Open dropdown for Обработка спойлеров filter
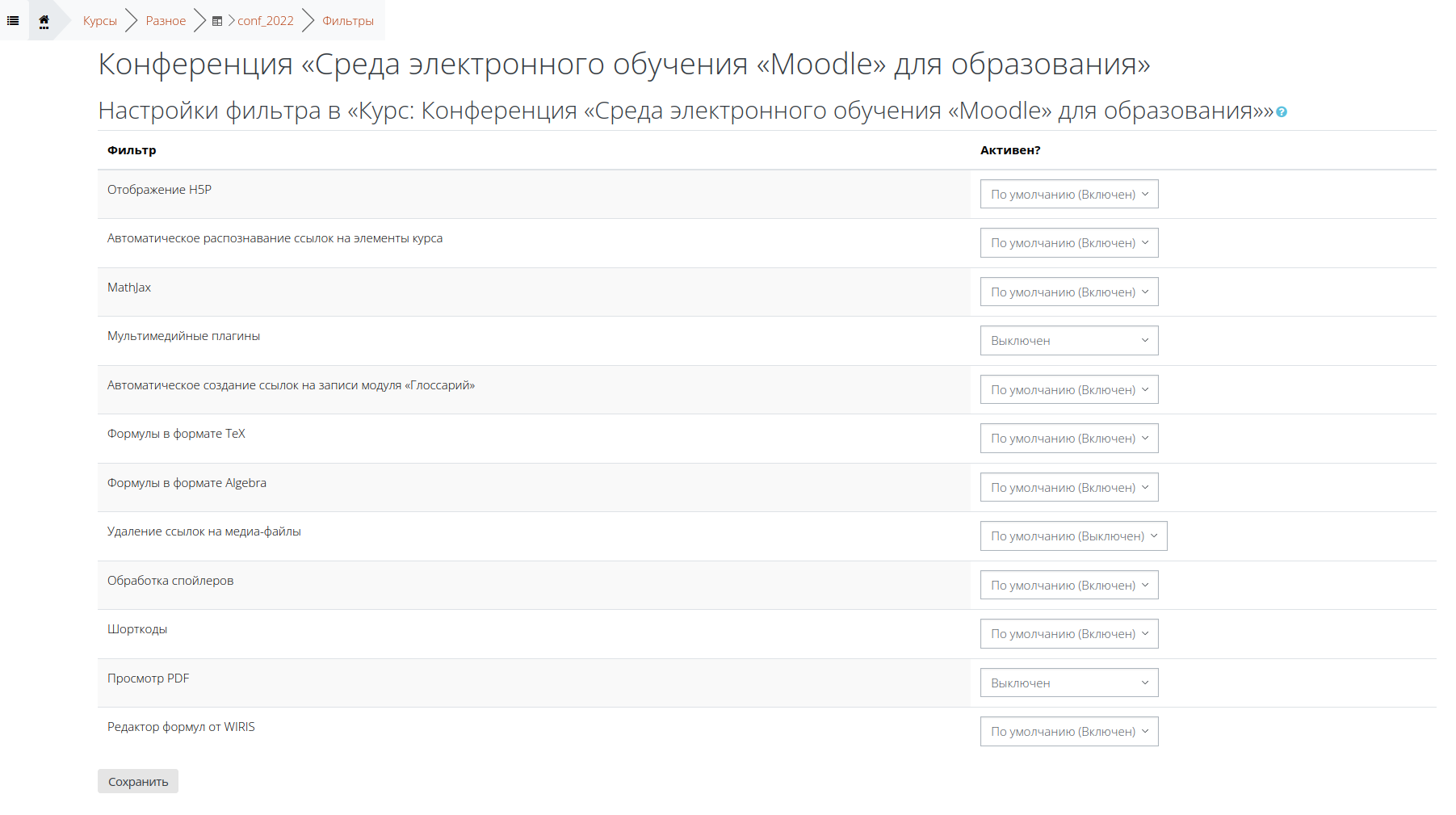The image size is (1456, 815). pos(1069,585)
